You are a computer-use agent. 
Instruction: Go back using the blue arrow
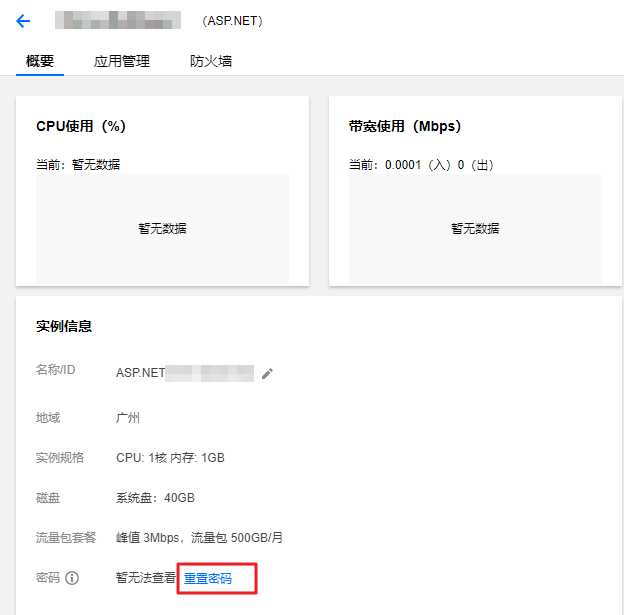[23, 21]
